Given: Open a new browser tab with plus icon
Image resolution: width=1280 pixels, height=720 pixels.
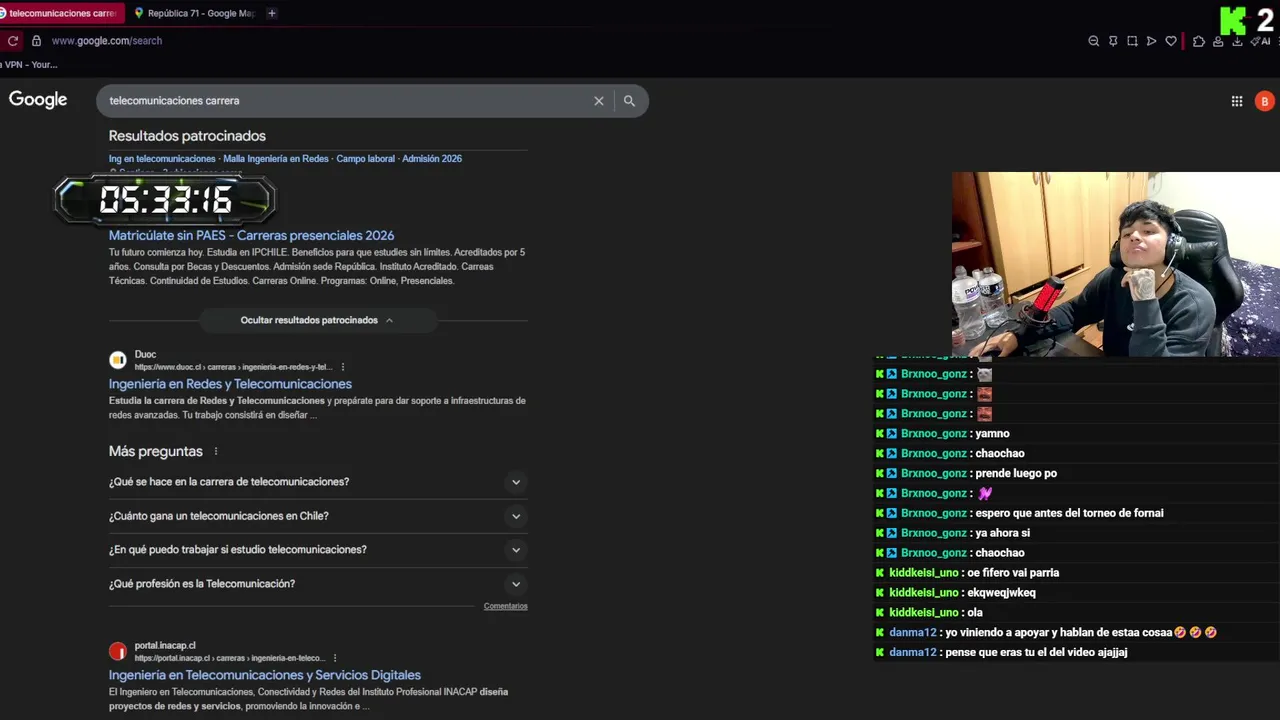Looking at the screenshot, I should (x=272, y=13).
